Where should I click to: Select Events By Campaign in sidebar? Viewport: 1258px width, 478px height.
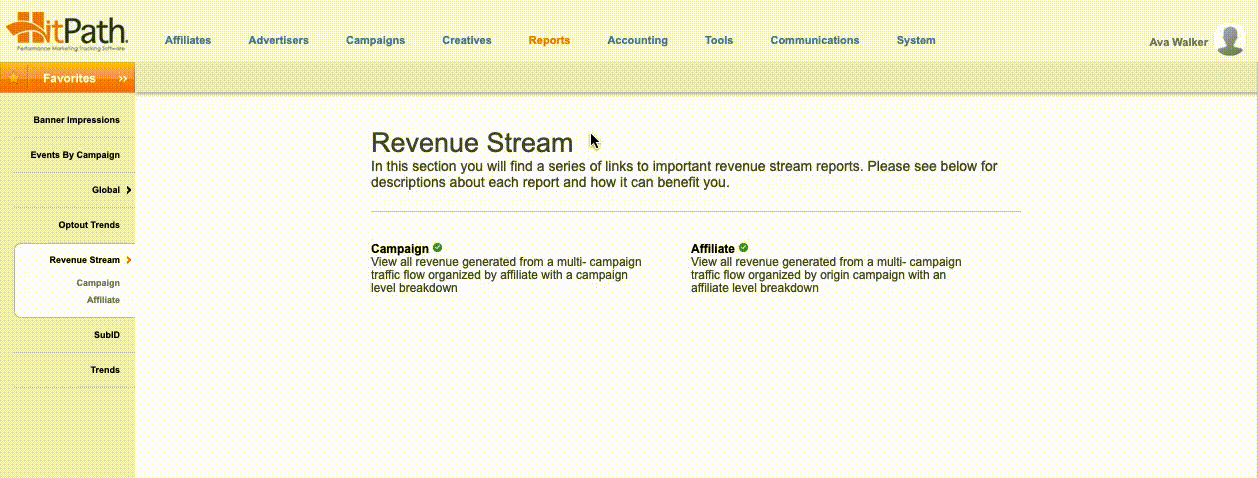click(x=75, y=155)
